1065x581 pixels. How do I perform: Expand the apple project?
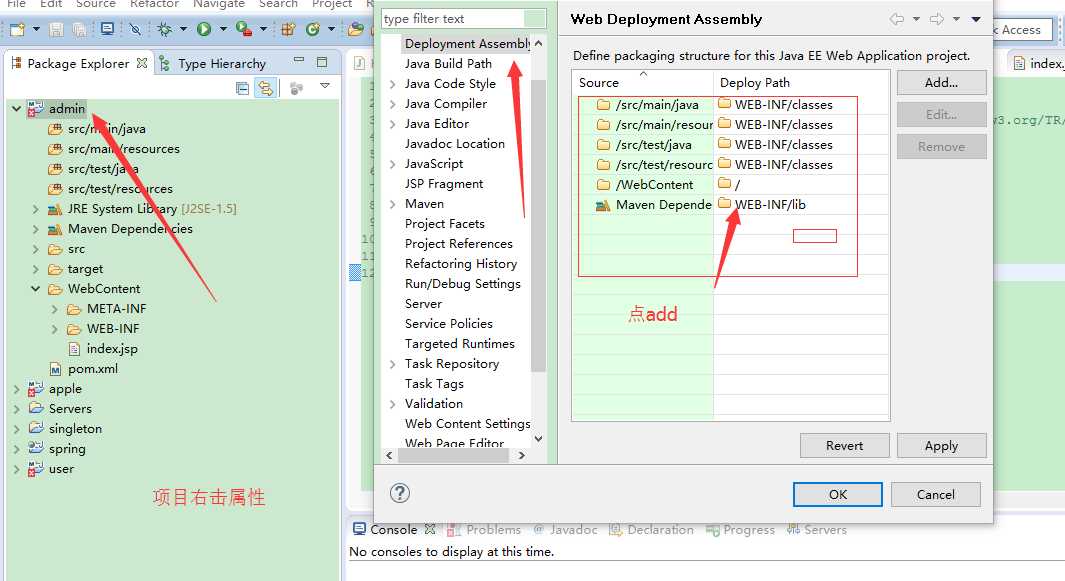[x=16, y=389]
